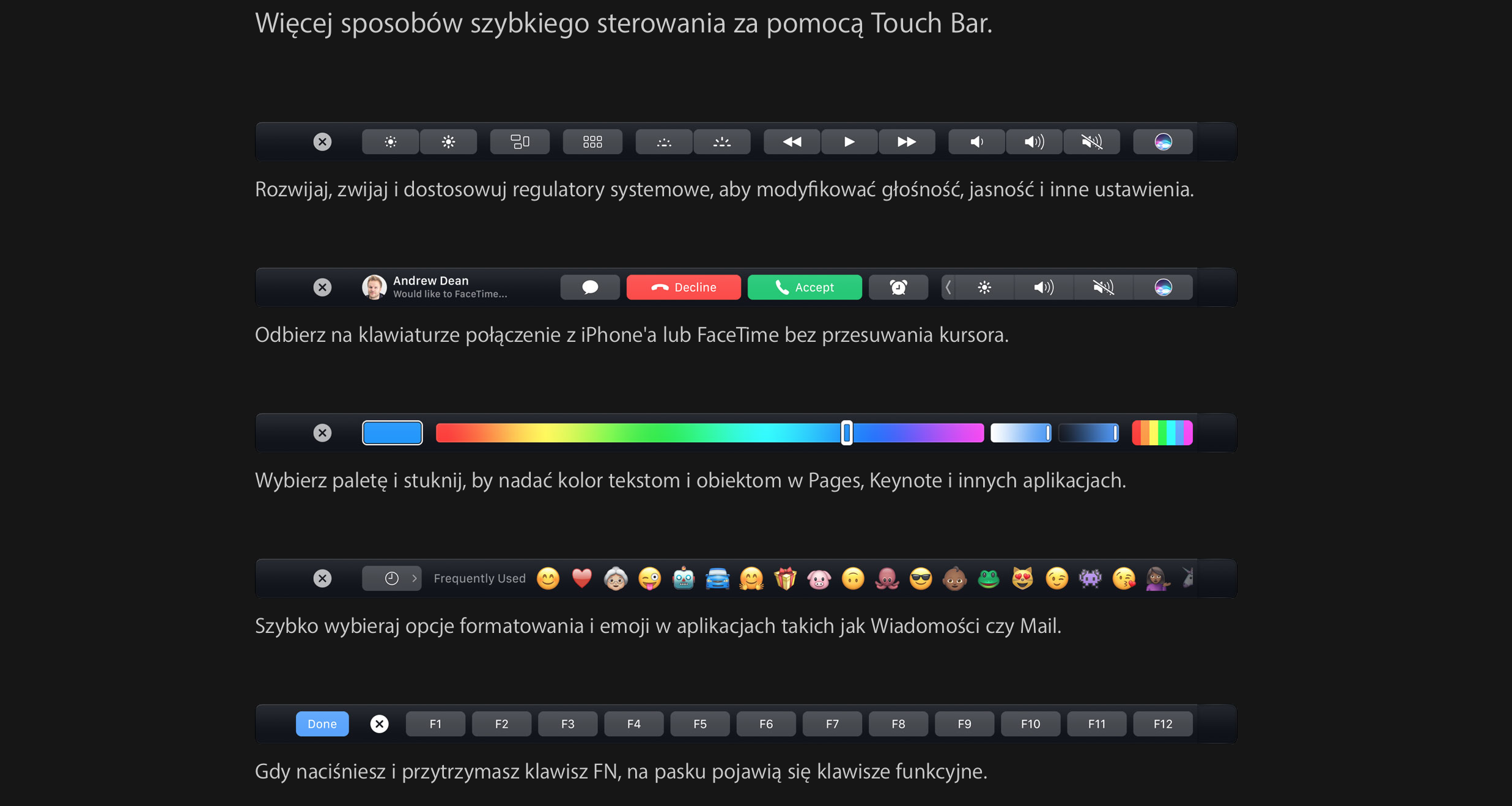1512x806 pixels.
Task: Pick the octopus emoji
Action: [887, 579]
